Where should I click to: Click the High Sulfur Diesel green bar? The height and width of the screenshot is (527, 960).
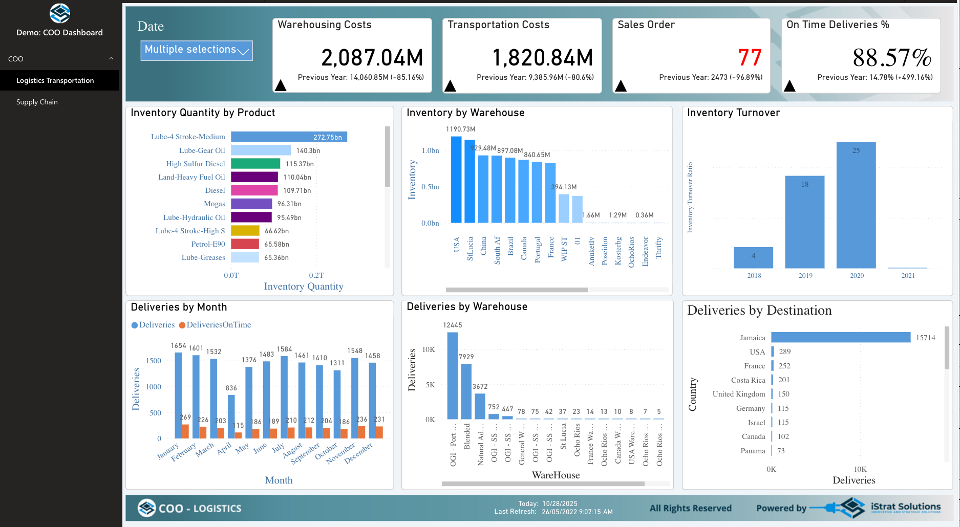click(x=255, y=164)
